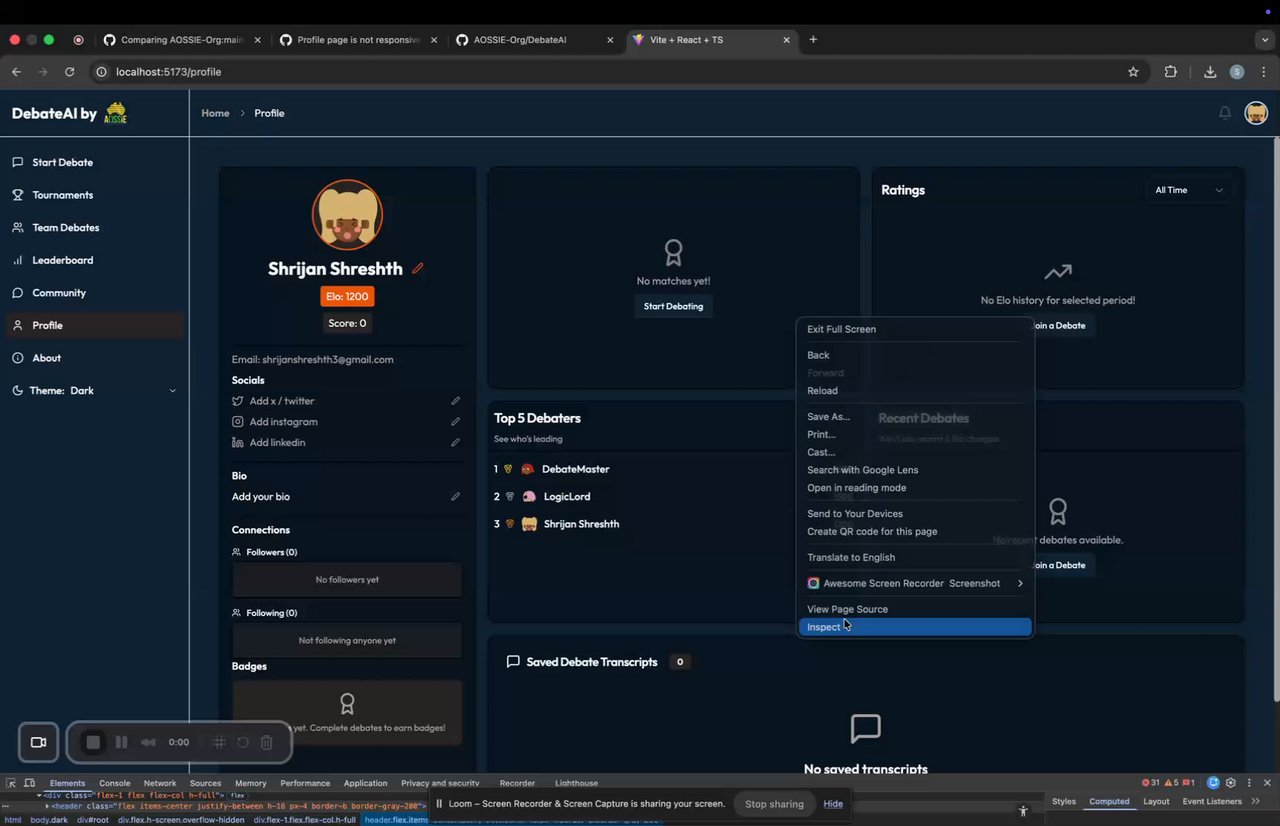
Task: Close the DevTools panel
Action: coord(1267,783)
